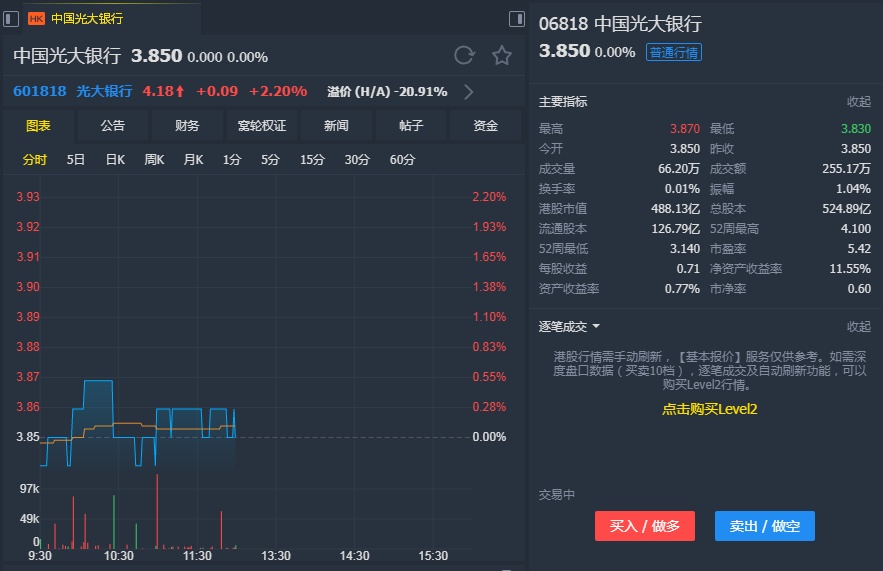Click the 买入 / 做多 button
Image resolution: width=883 pixels, height=571 pixels.
pyautogui.click(x=644, y=526)
